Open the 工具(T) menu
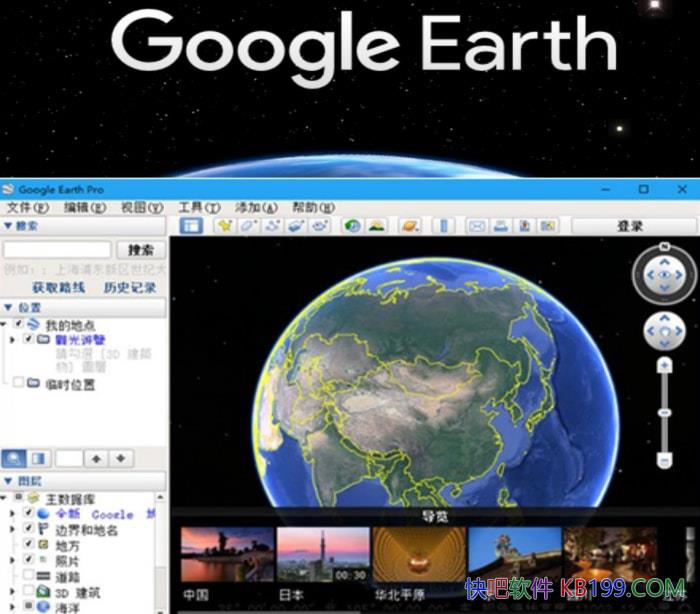 [199, 208]
